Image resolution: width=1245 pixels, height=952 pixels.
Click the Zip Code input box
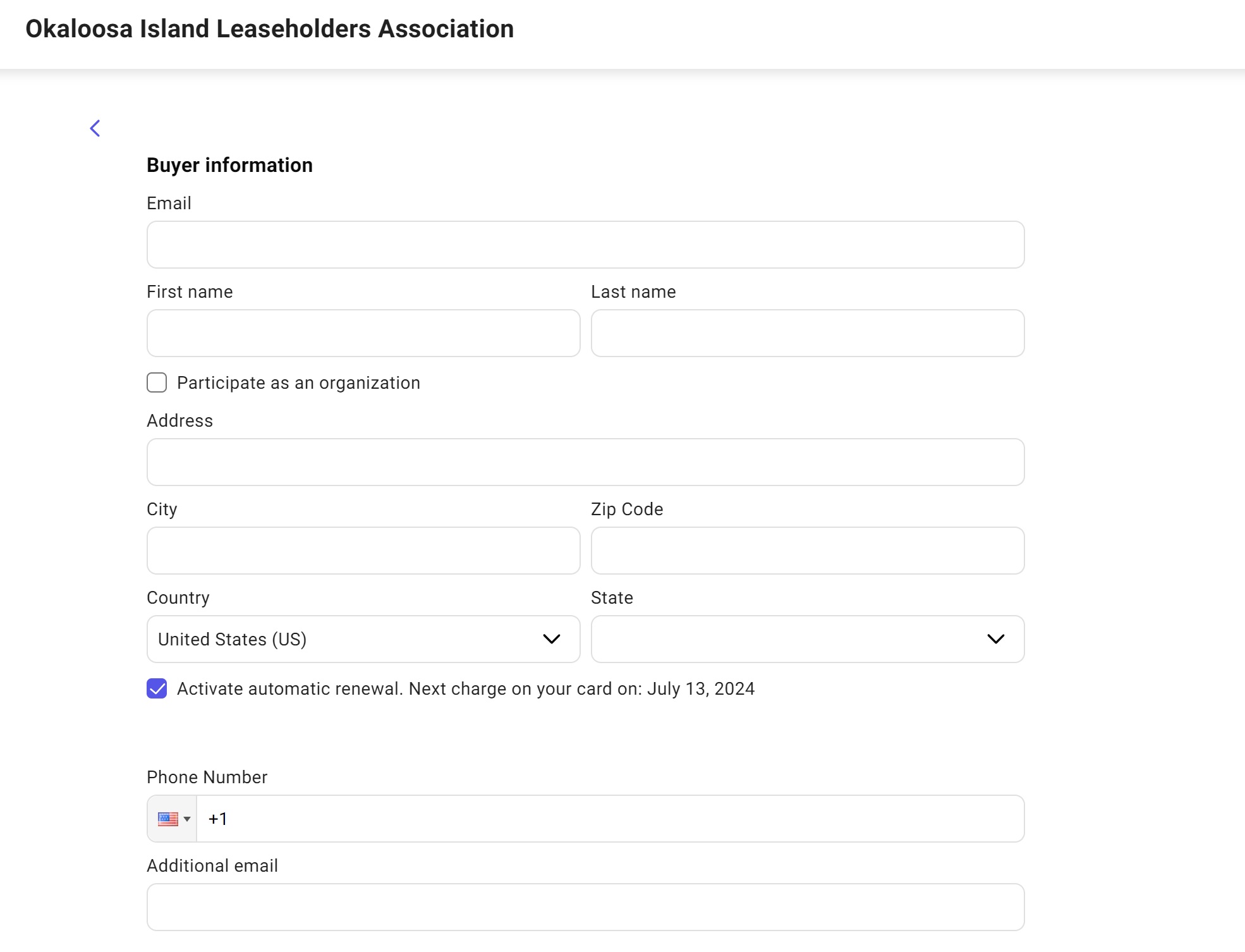(x=807, y=551)
